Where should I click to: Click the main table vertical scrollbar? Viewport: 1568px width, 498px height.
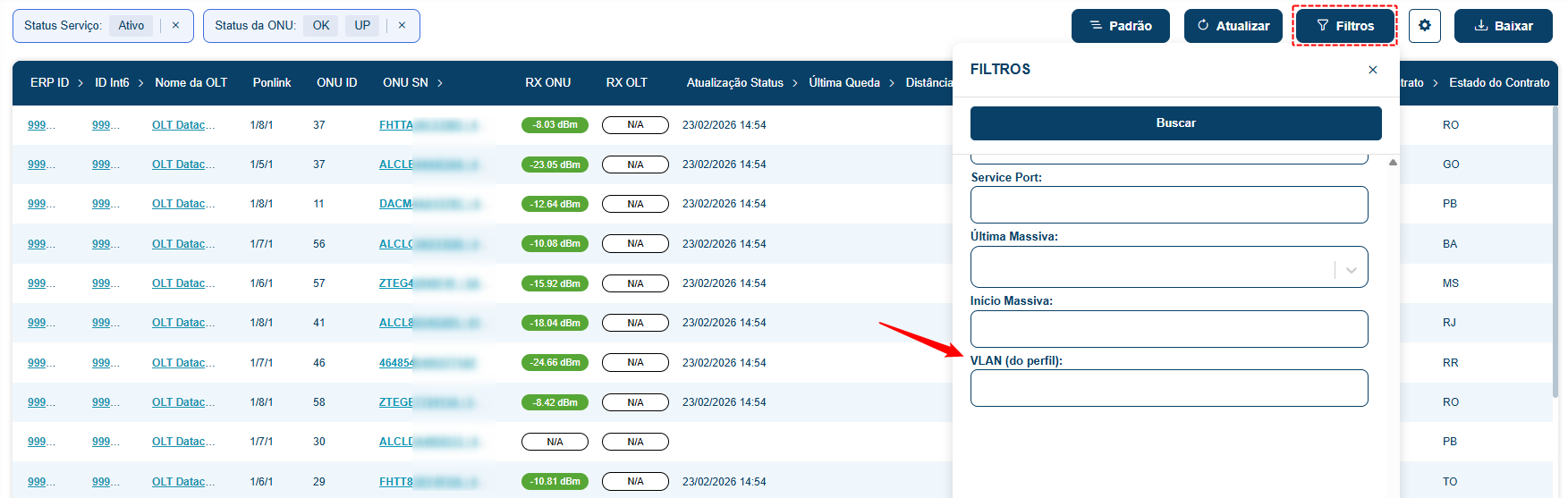coord(1555,250)
